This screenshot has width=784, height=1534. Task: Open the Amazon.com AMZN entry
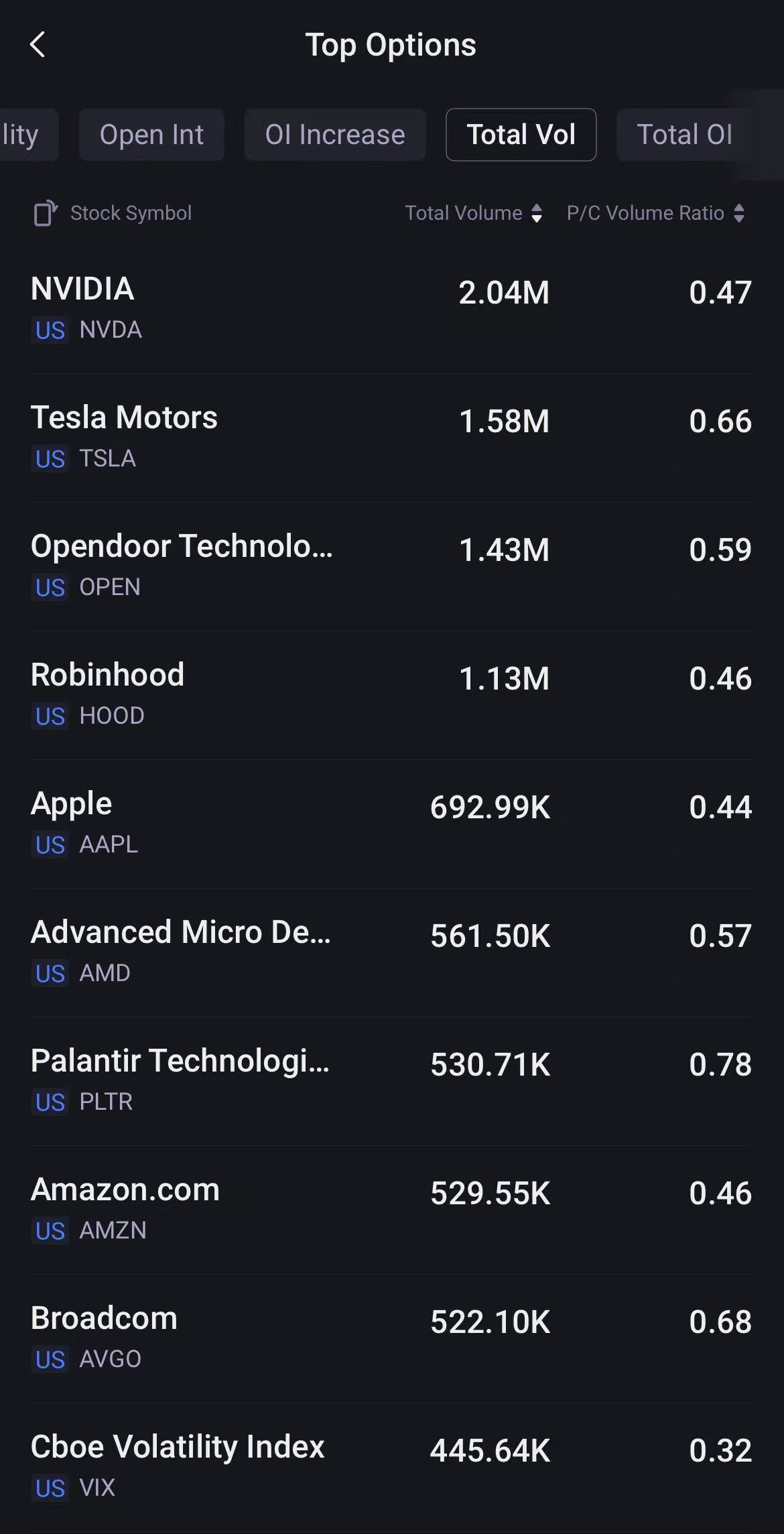point(391,1209)
